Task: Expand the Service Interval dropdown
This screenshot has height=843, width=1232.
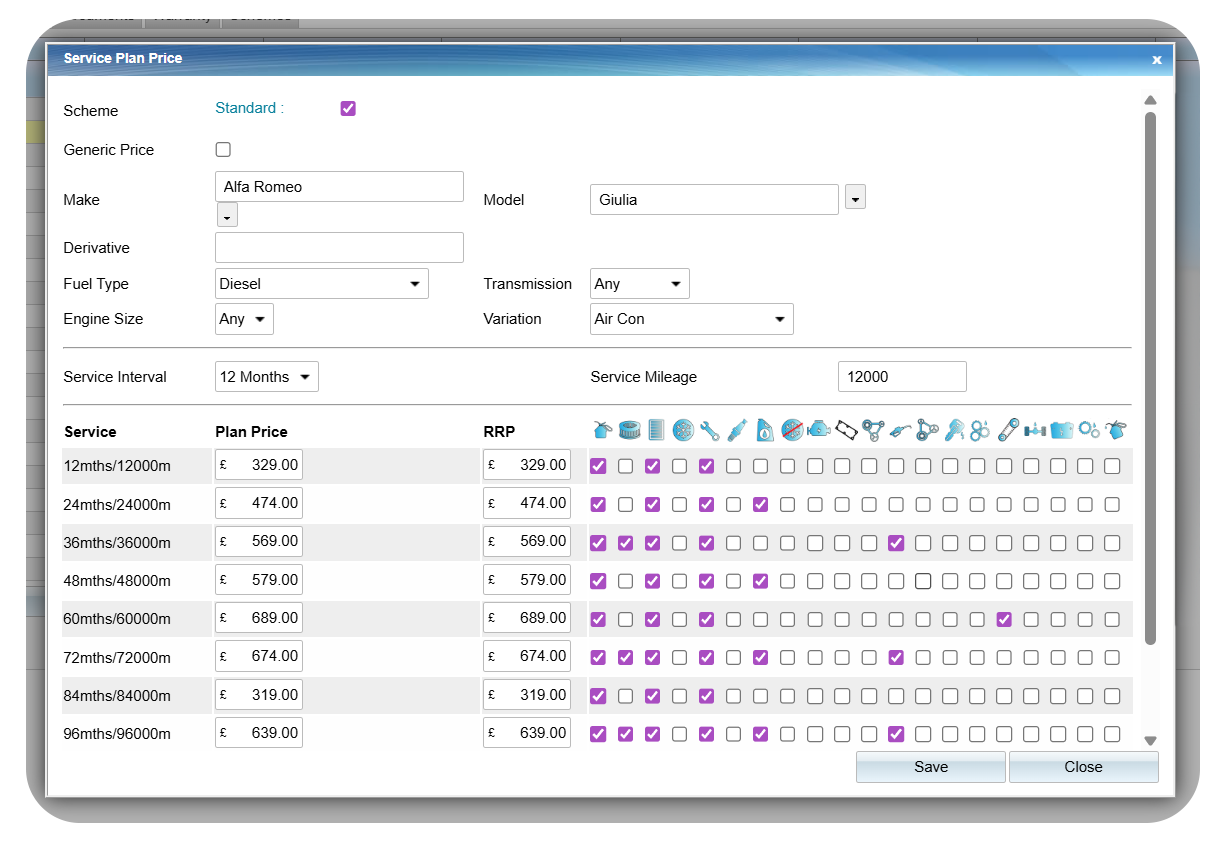Action: pos(266,377)
